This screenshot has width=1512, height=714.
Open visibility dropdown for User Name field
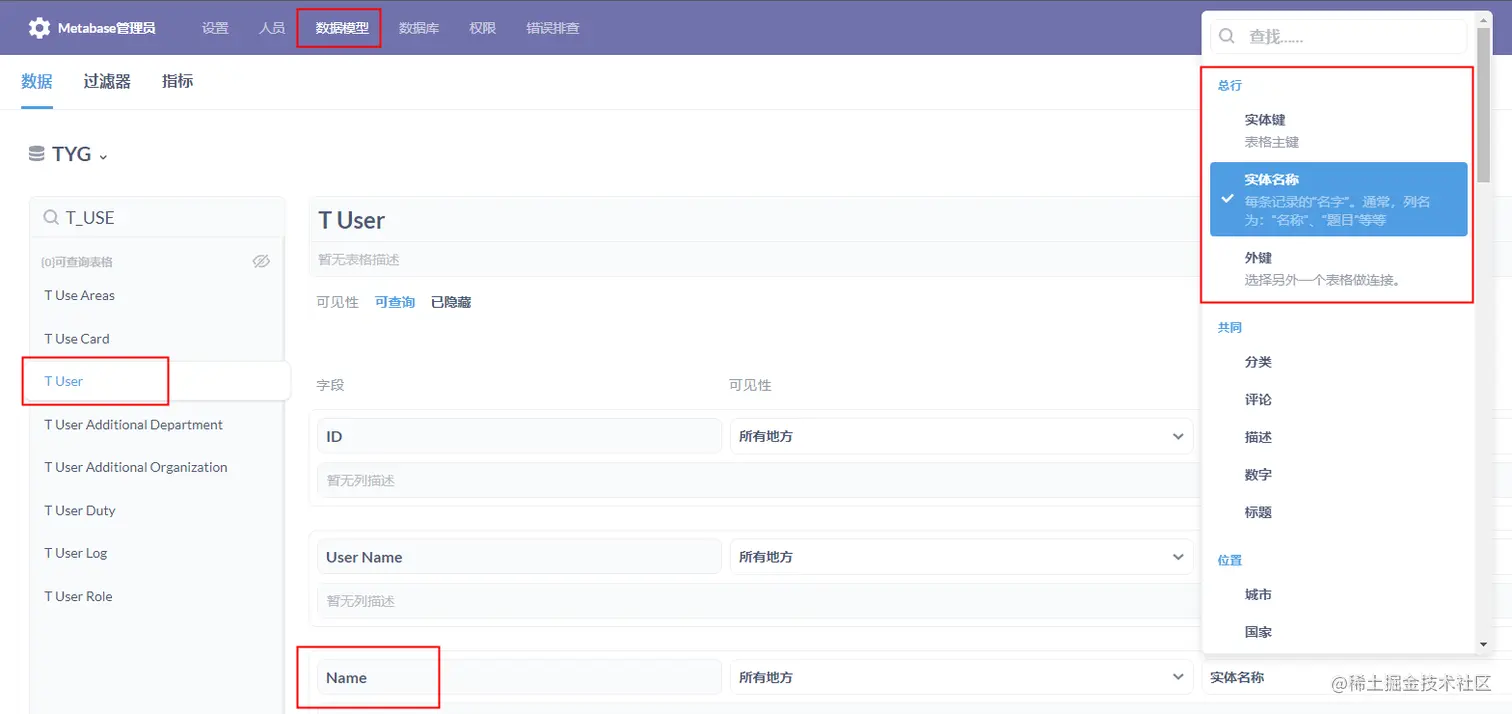[x=961, y=557]
